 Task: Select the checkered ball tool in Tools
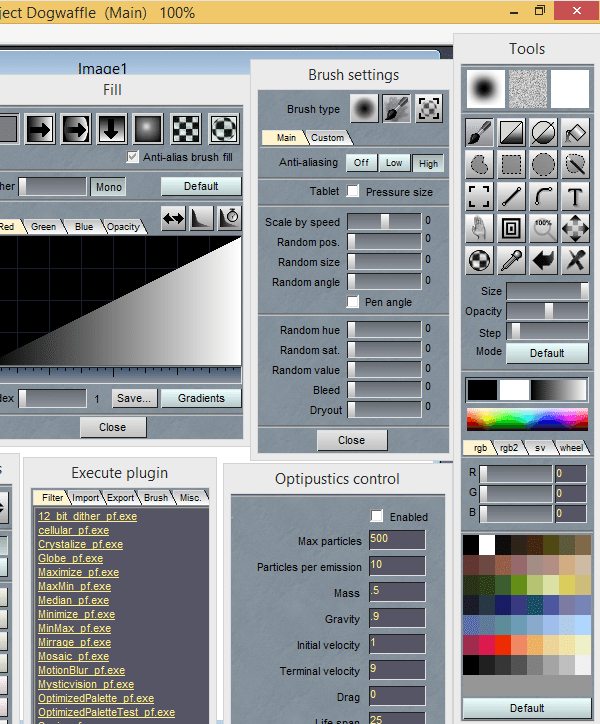click(x=479, y=260)
